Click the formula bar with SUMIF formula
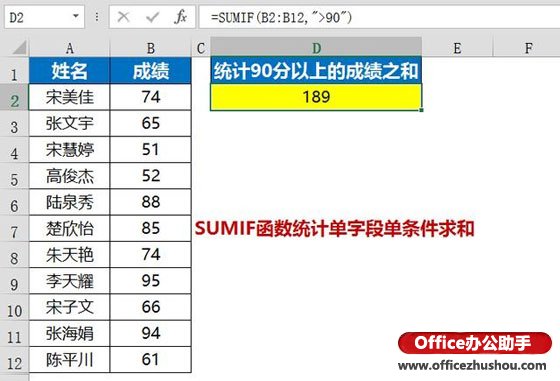560x381 pixels. 379,17
